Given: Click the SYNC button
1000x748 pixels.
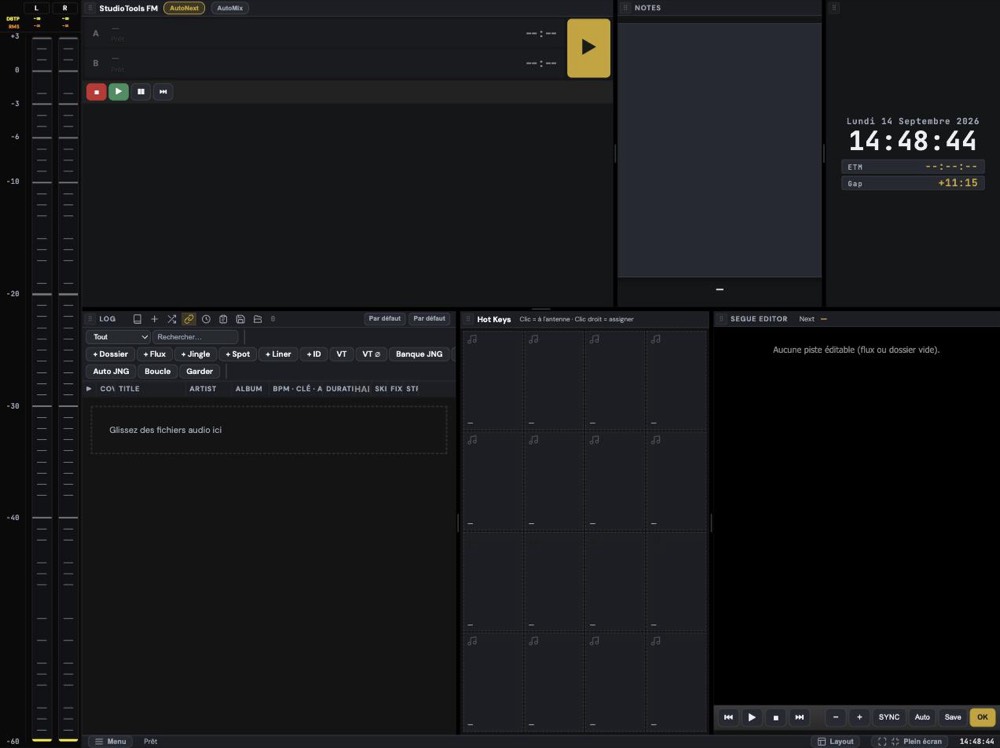Looking at the screenshot, I should (x=889, y=717).
